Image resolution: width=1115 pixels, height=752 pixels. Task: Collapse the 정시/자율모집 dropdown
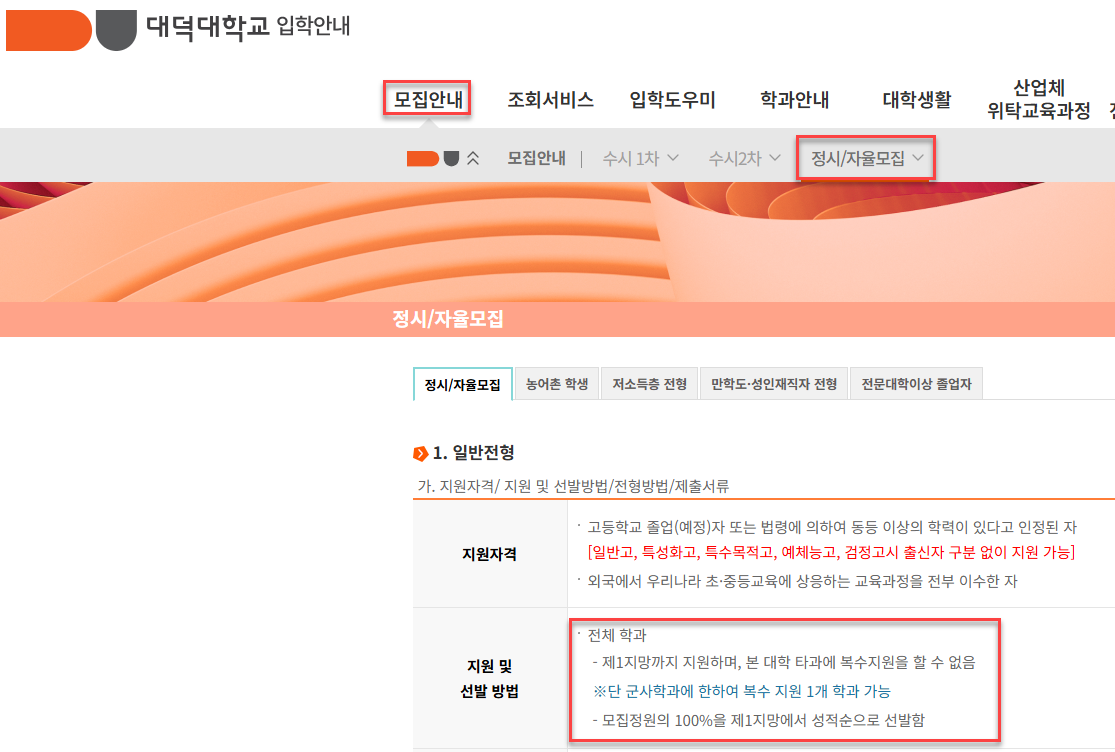[x=864, y=157]
